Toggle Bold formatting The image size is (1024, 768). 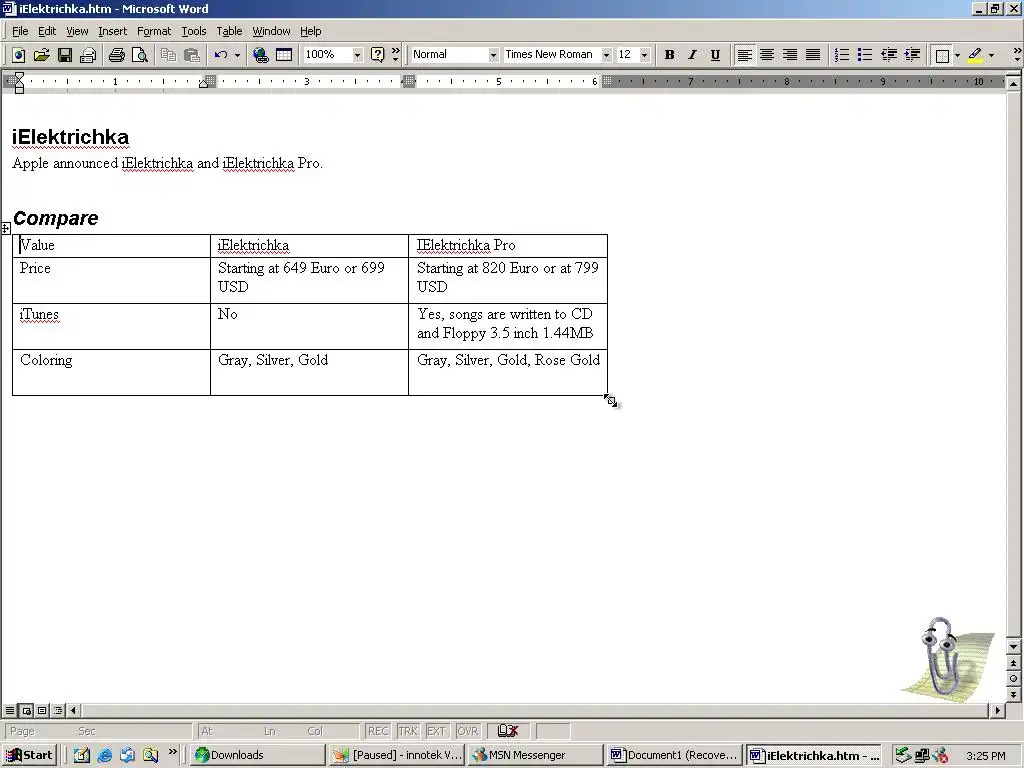(669, 55)
